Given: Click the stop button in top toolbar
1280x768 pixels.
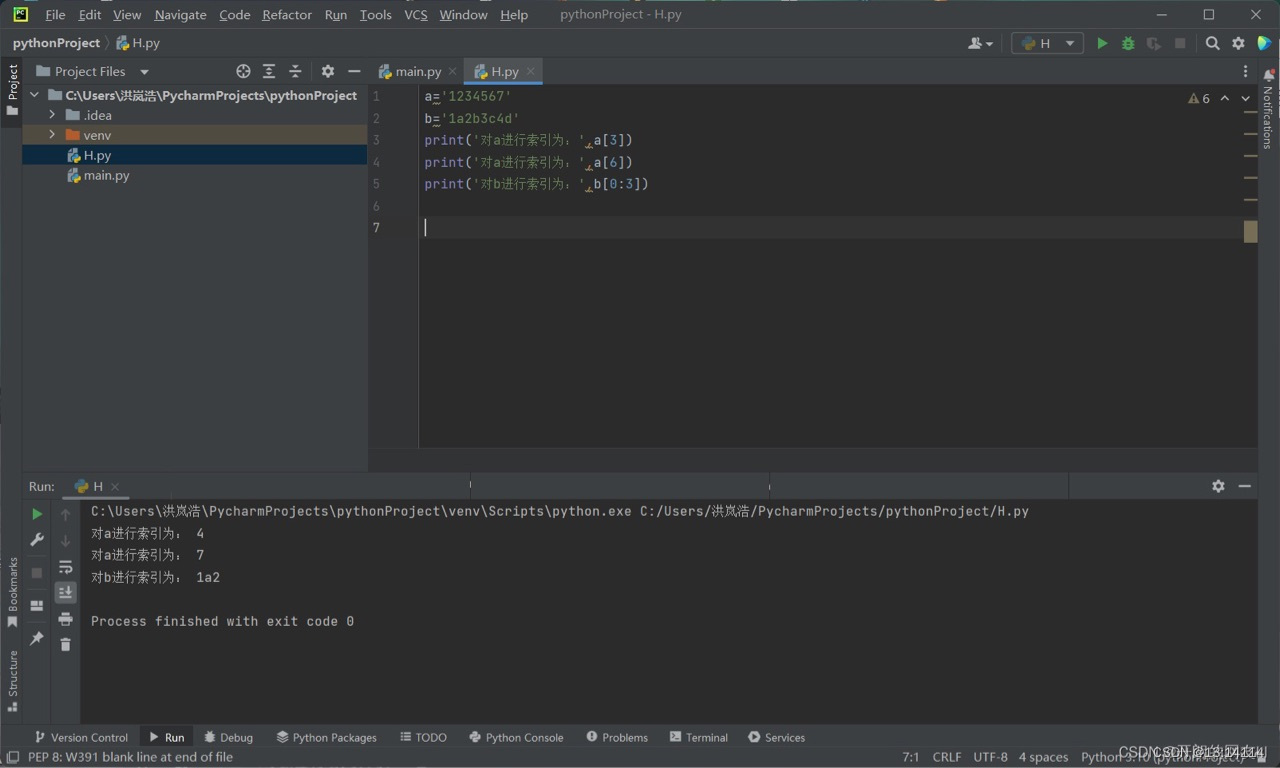Looking at the screenshot, I should [x=1180, y=43].
